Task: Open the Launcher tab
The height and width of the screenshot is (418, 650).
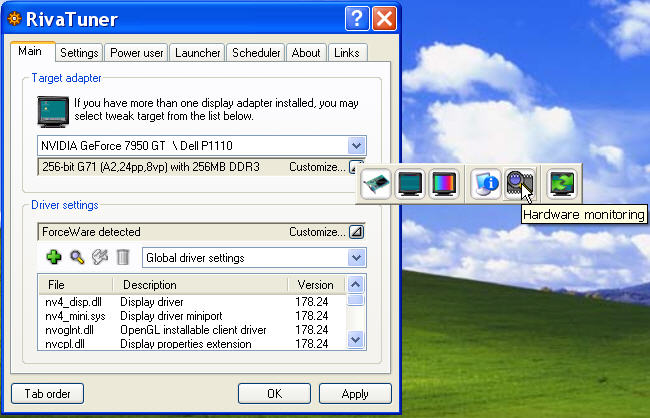Action: [x=197, y=53]
